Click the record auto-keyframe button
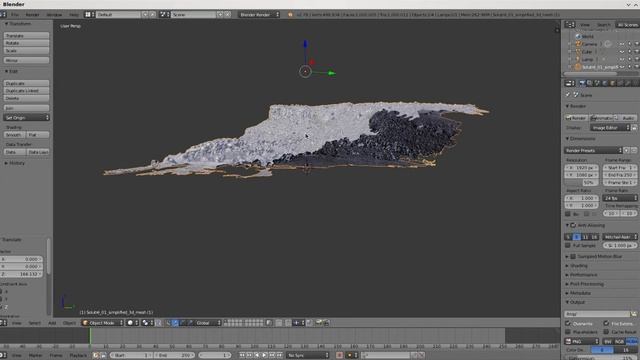Screen dimensions: 640x360 point(340,356)
